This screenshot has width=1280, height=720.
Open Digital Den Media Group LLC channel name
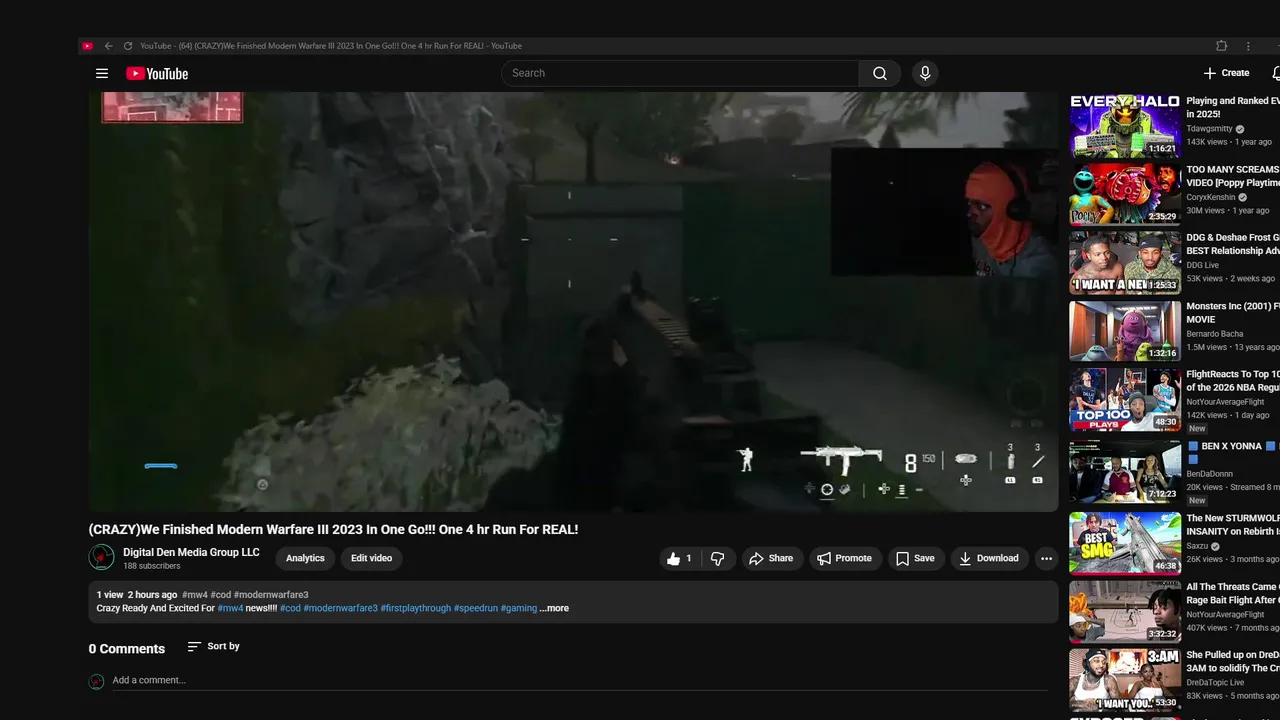tap(191, 552)
